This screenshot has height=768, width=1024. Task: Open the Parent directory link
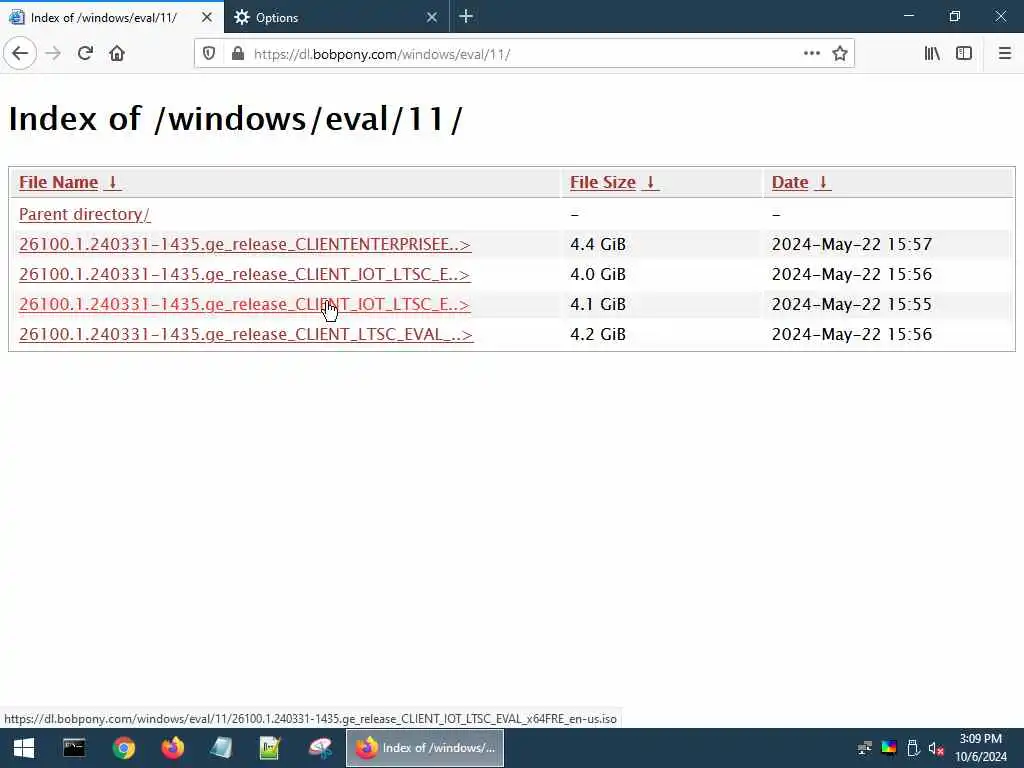84,214
